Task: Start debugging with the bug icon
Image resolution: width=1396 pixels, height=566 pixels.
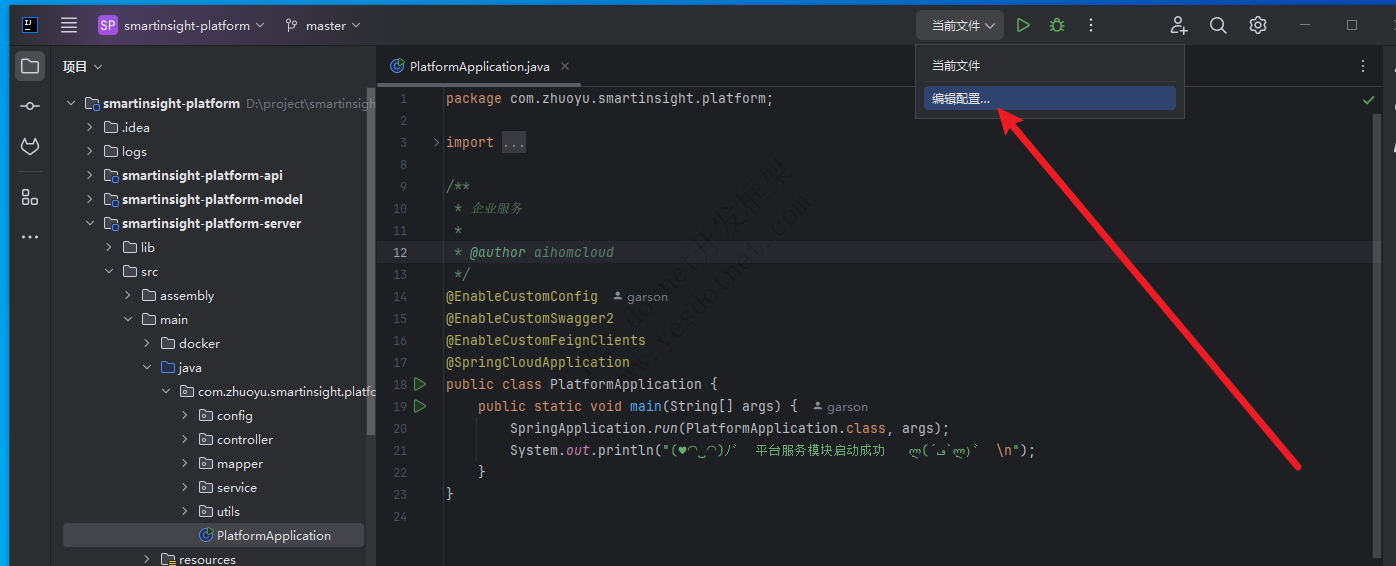Action: [1057, 25]
